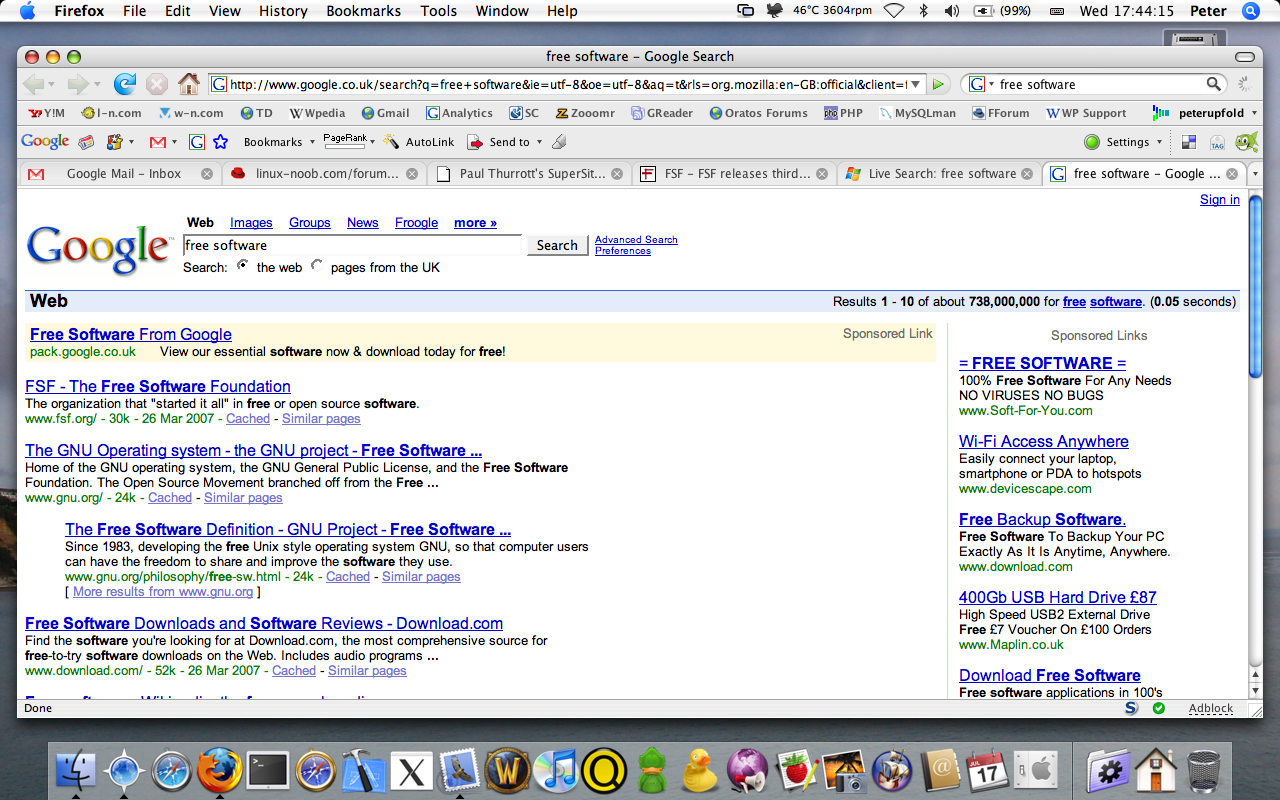Click the volume icon in menu bar
Image resolution: width=1280 pixels, height=800 pixels.
pos(951,11)
